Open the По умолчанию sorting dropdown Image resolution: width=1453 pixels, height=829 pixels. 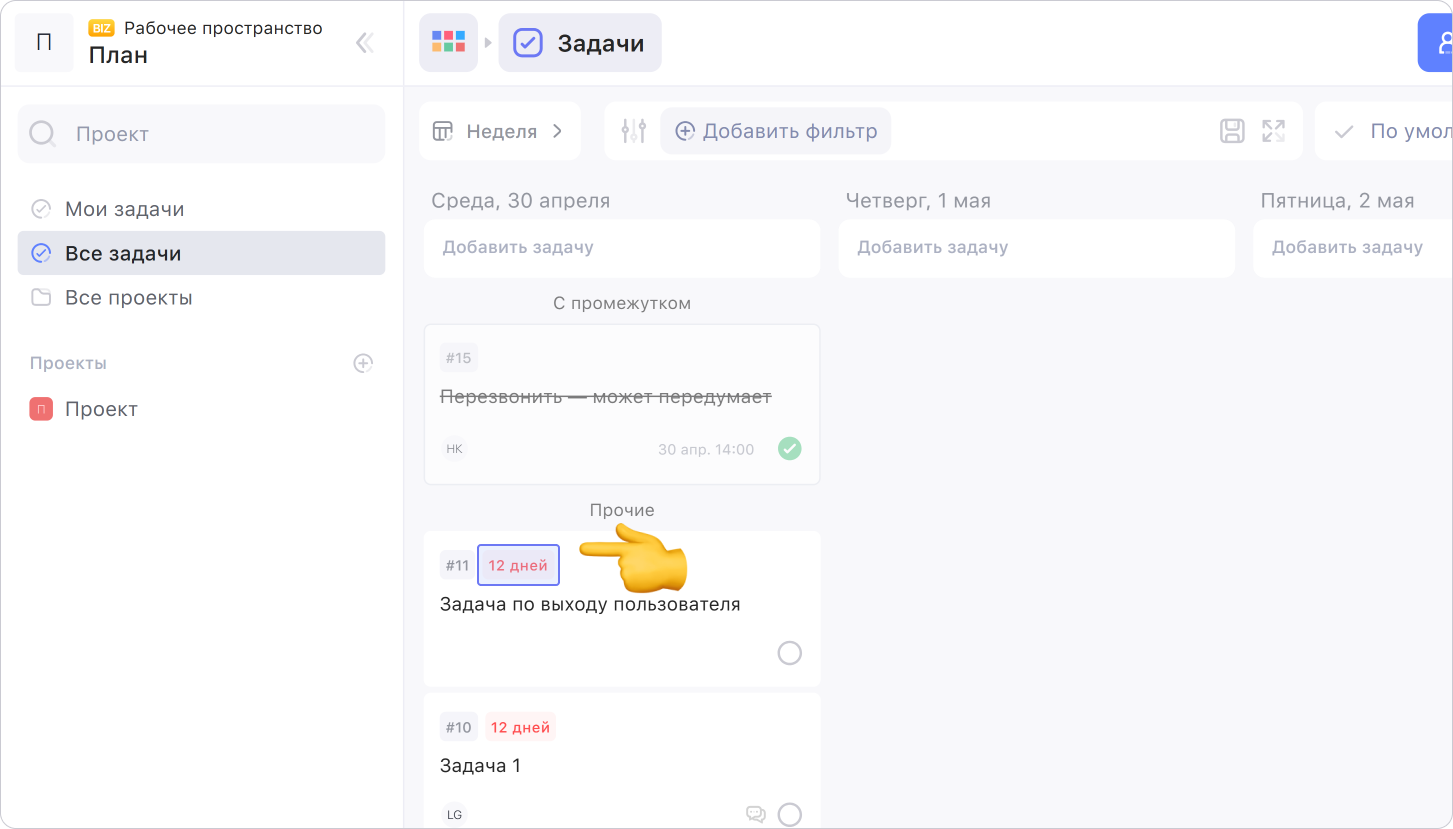pos(1385,131)
